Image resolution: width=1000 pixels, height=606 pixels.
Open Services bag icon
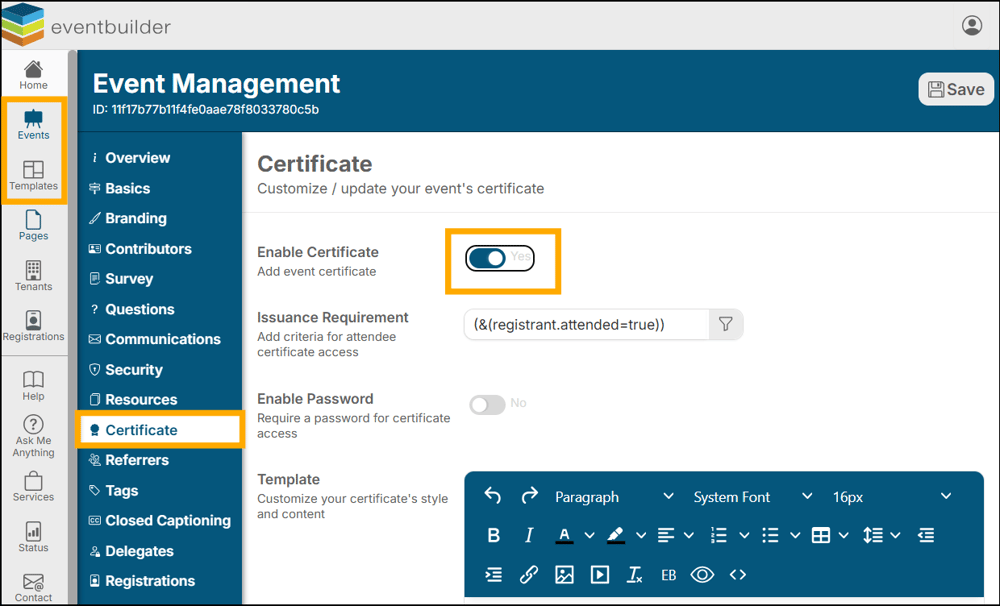[x=33, y=487]
